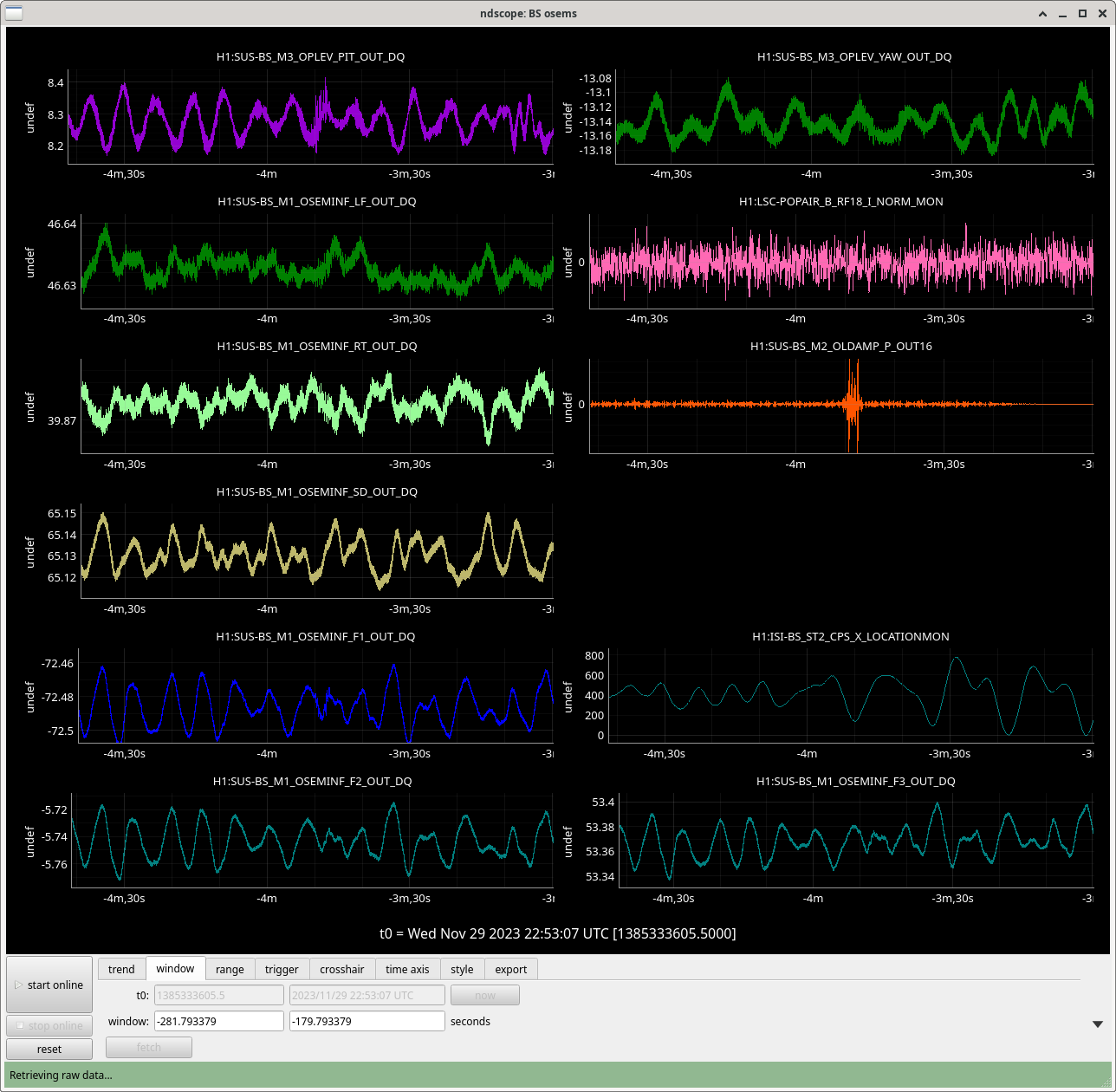The height and width of the screenshot is (1092, 1116).
Task: Click the orange OLDAMP_P_OUT16 spike in plot
Action: [853, 404]
